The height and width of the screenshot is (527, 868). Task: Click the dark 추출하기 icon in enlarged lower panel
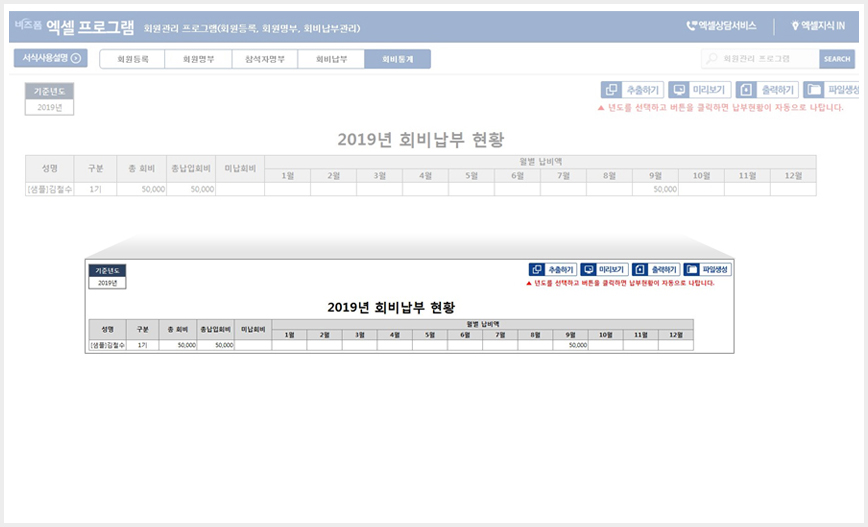click(536, 270)
